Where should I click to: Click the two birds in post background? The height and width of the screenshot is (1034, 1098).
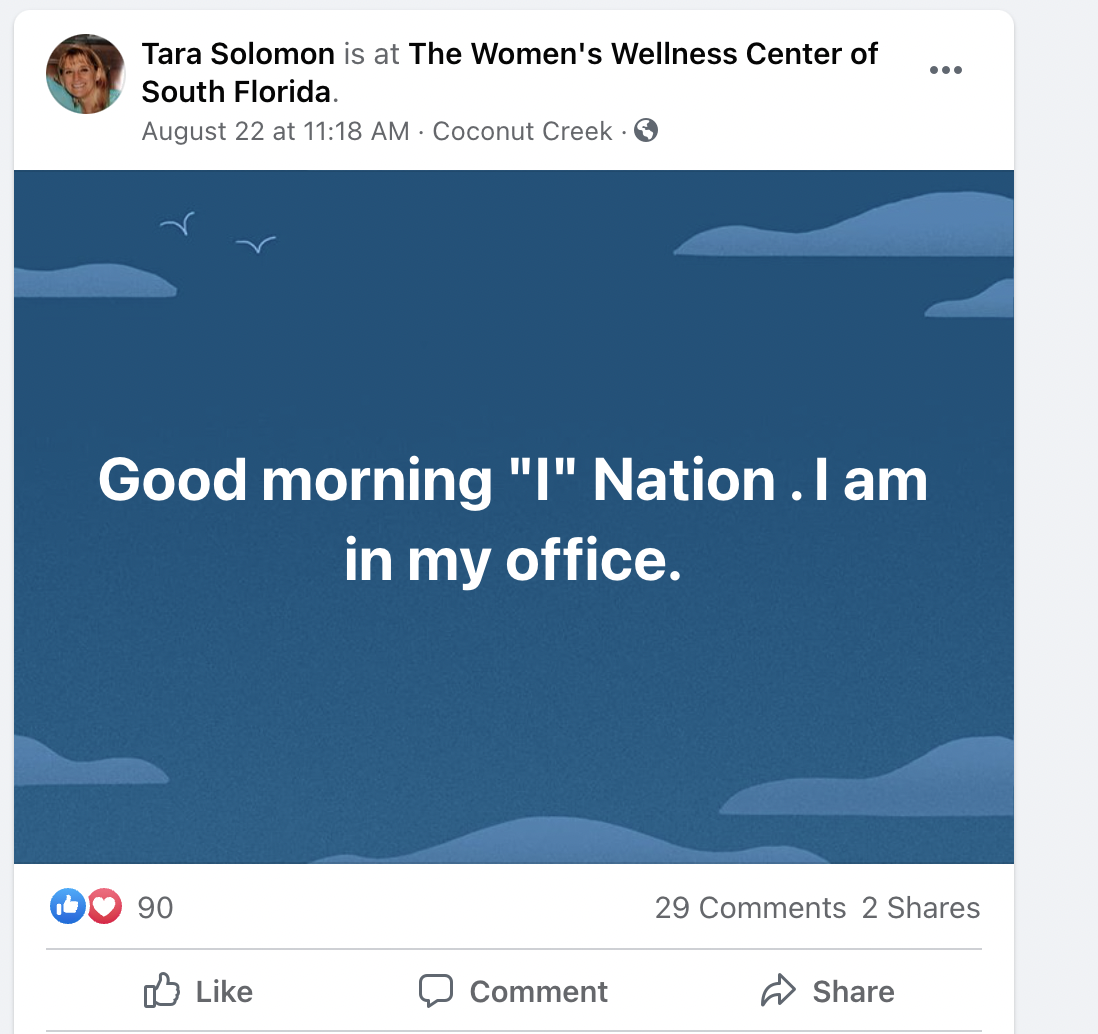[217, 232]
